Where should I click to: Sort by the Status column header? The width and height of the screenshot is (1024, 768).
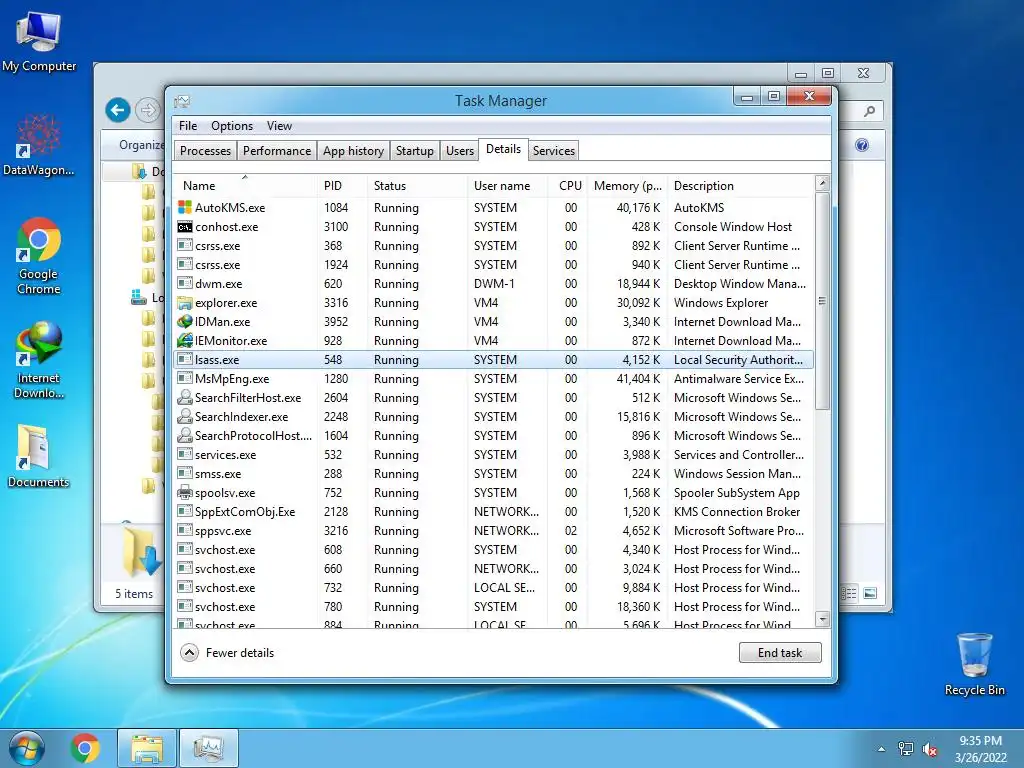417,185
